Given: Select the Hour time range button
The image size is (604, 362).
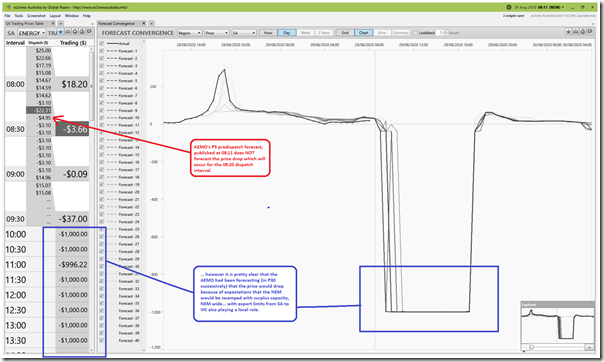Looking at the screenshot, I should [x=268, y=33].
